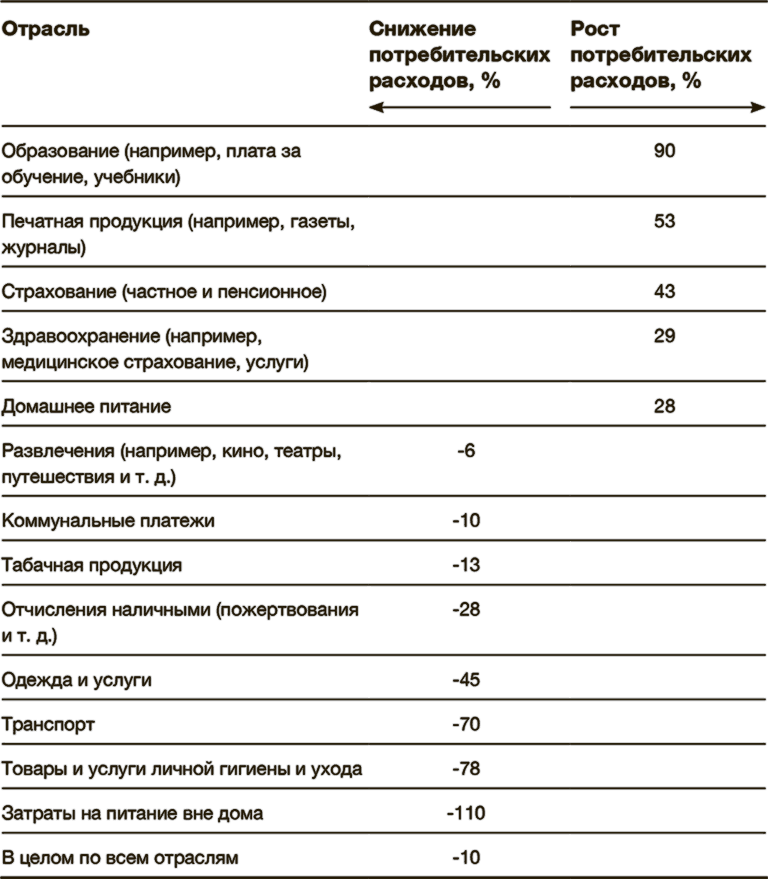This screenshot has width=768, height=879.
Task: Click the 'Снижение потребительских расходов, %' header
Action: pyautogui.click(x=459, y=56)
